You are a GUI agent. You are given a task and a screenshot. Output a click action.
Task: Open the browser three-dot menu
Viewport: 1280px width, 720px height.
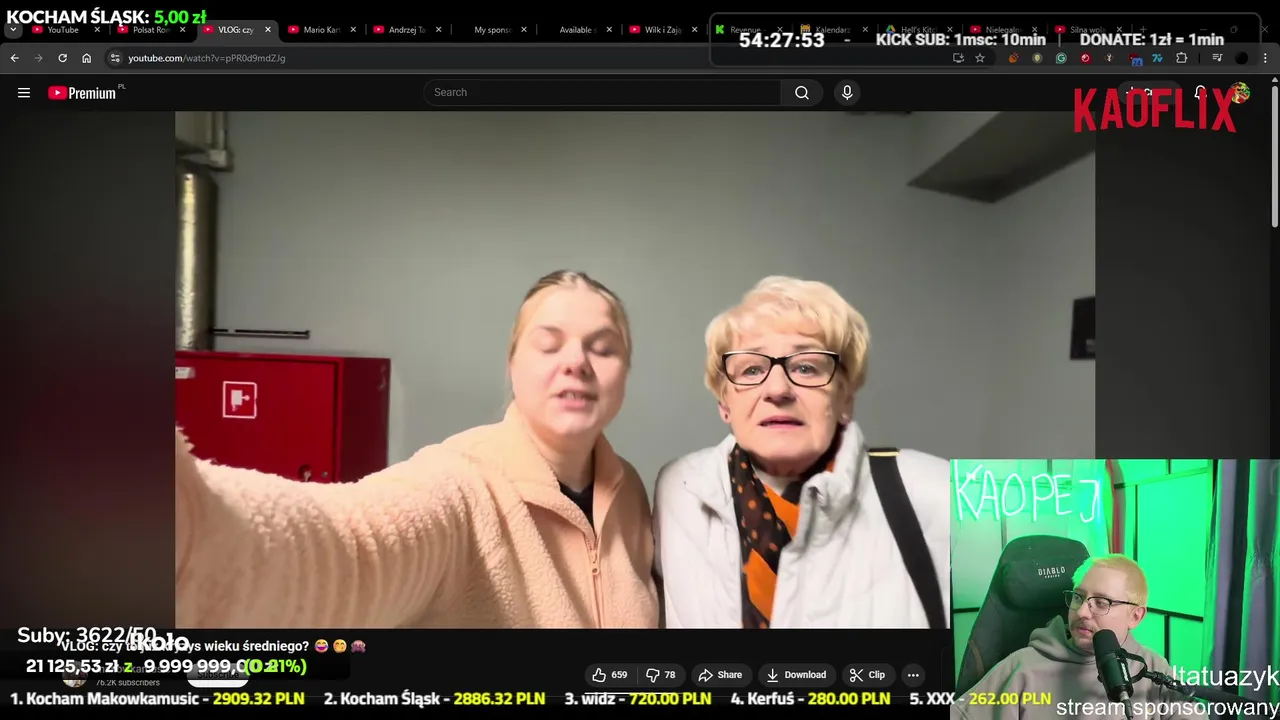(x=1265, y=58)
